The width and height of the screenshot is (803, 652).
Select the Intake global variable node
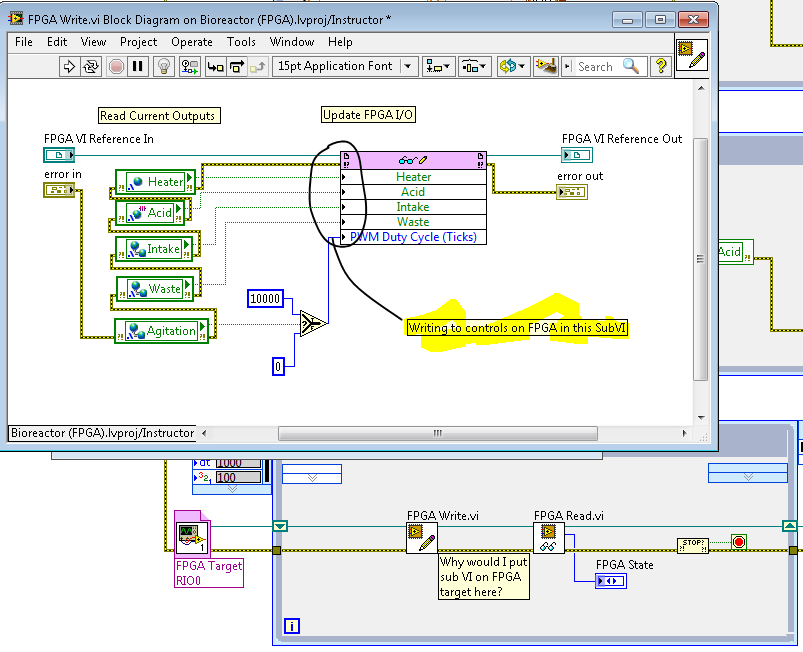154,249
